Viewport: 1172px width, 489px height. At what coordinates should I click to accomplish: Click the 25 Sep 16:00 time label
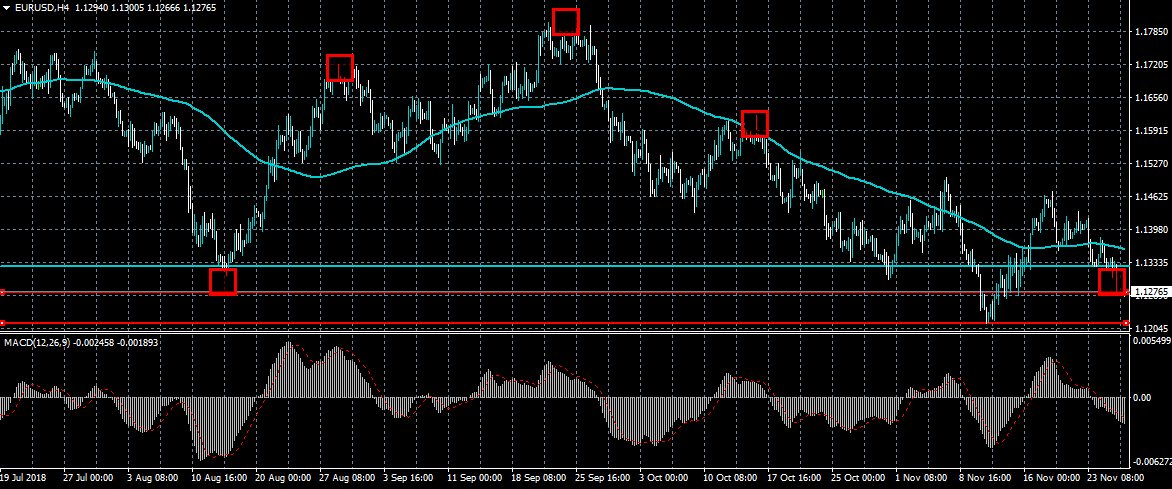(x=602, y=476)
